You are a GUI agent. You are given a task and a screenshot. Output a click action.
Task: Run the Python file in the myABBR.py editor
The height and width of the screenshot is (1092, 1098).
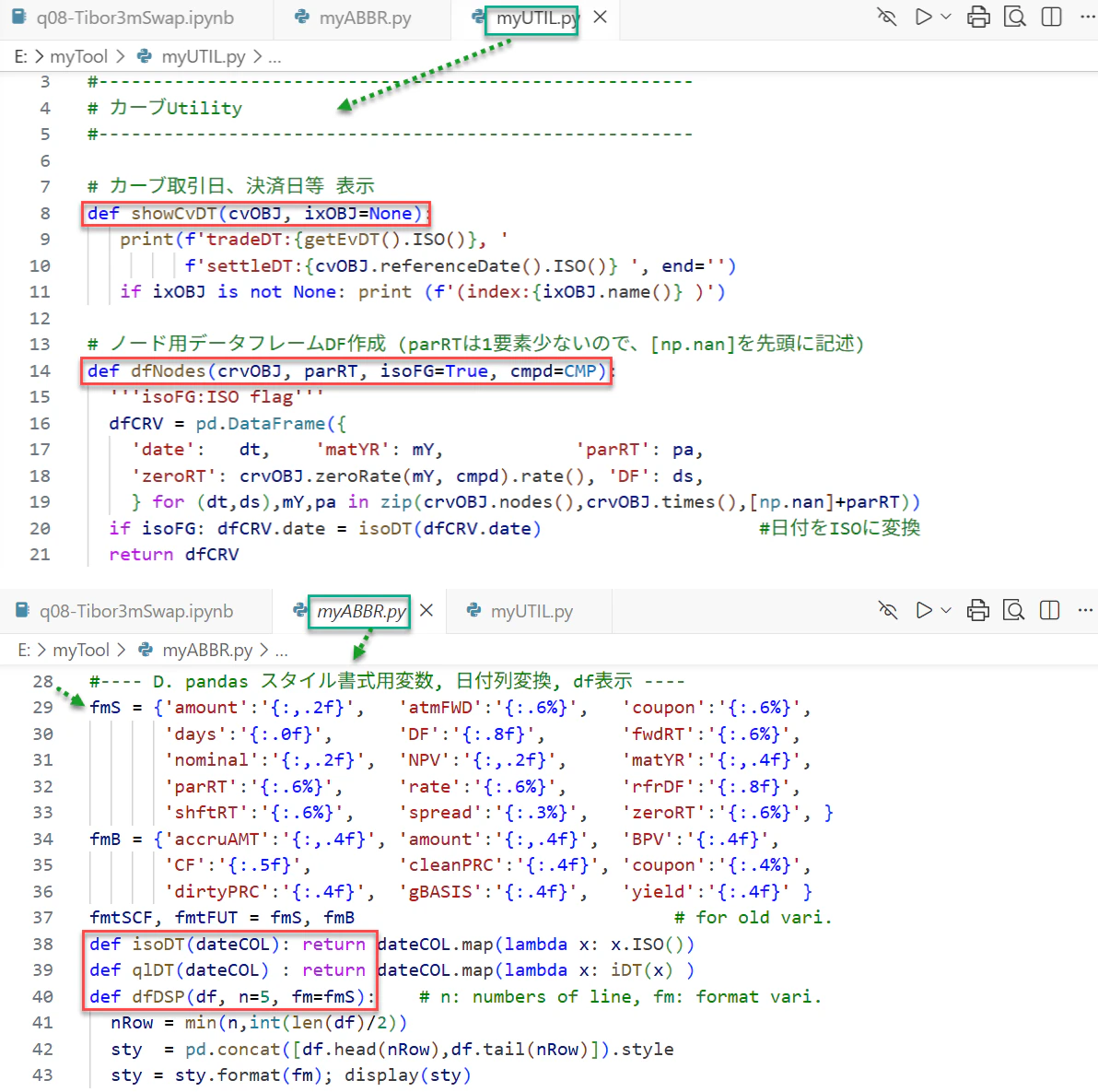(x=924, y=611)
